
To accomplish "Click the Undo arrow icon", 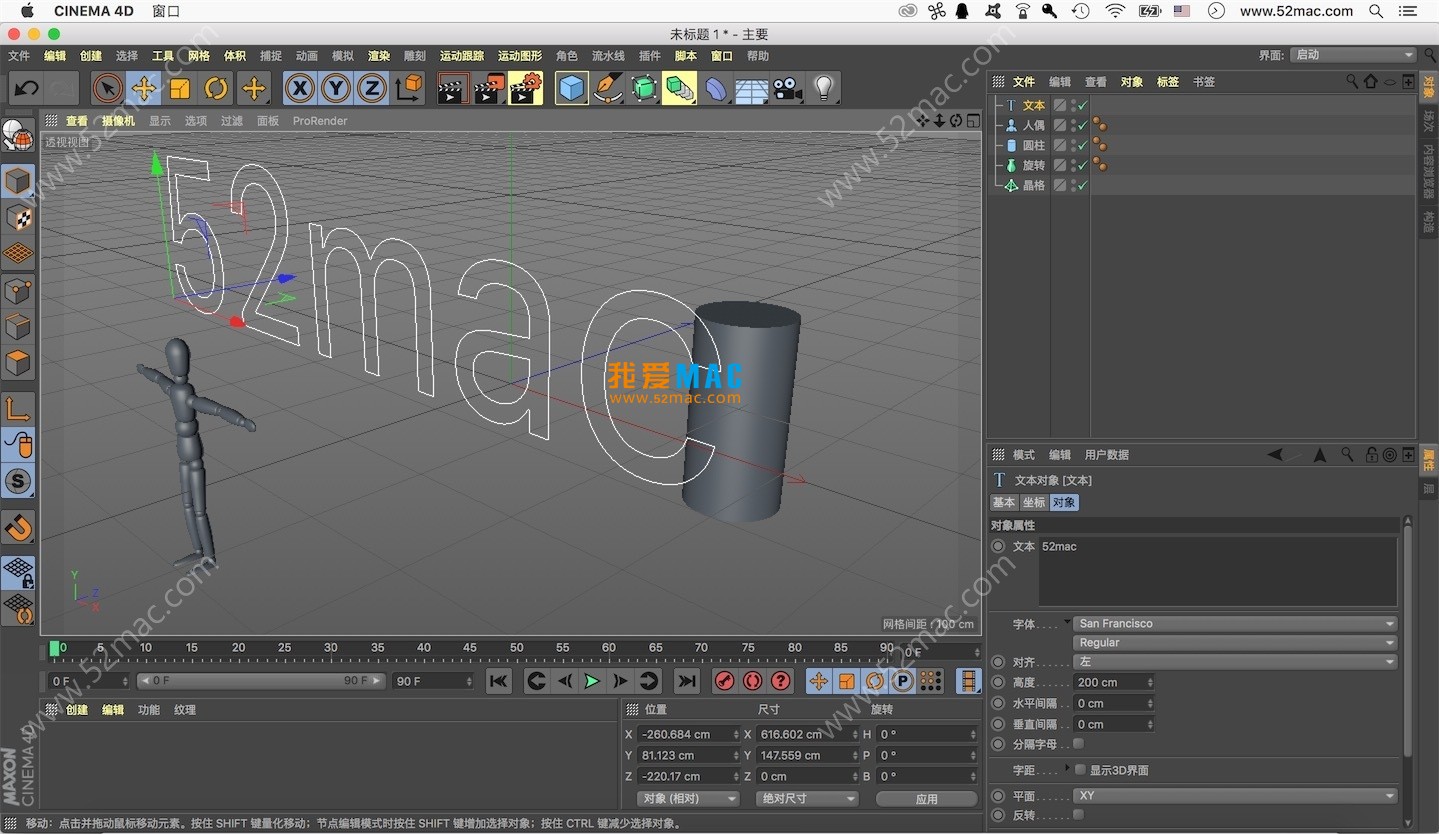I will 26,88.
